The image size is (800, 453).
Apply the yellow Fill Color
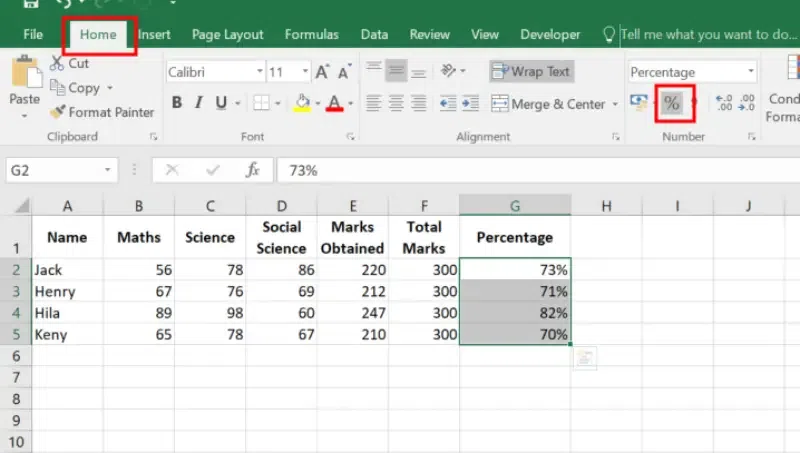[x=304, y=103]
